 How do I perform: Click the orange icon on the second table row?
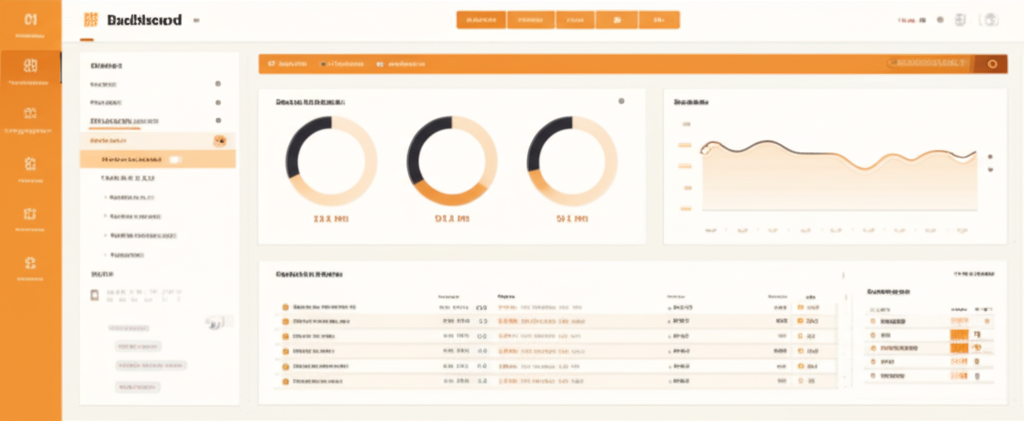pyautogui.click(x=285, y=322)
